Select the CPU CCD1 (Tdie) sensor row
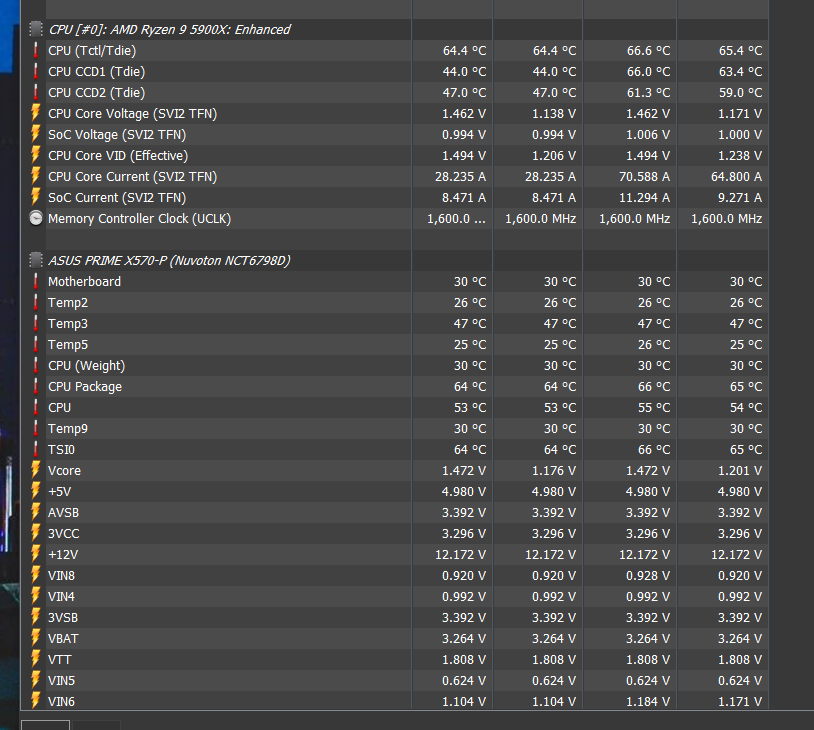Image resolution: width=814 pixels, height=730 pixels. (96, 71)
